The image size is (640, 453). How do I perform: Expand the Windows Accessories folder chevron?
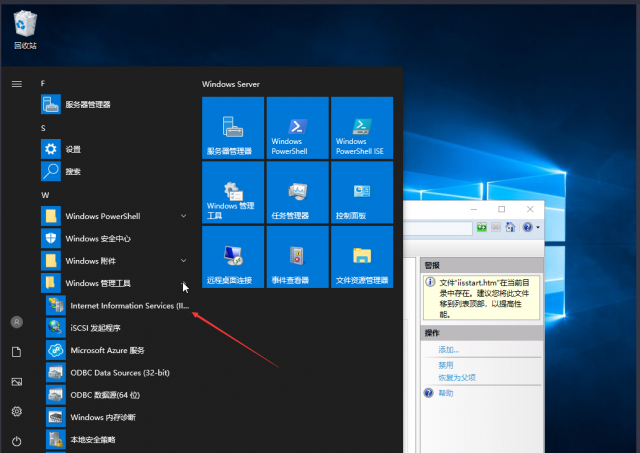184,260
